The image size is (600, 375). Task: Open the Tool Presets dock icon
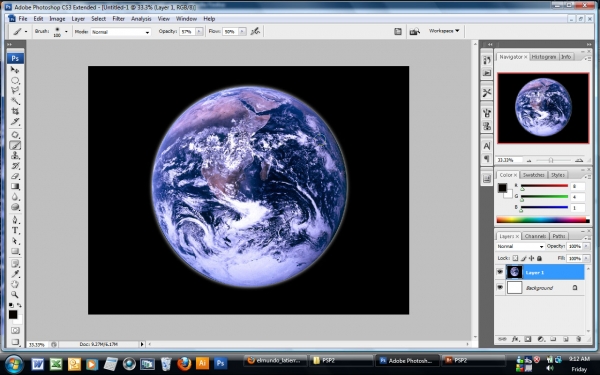[x=487, y=93]
